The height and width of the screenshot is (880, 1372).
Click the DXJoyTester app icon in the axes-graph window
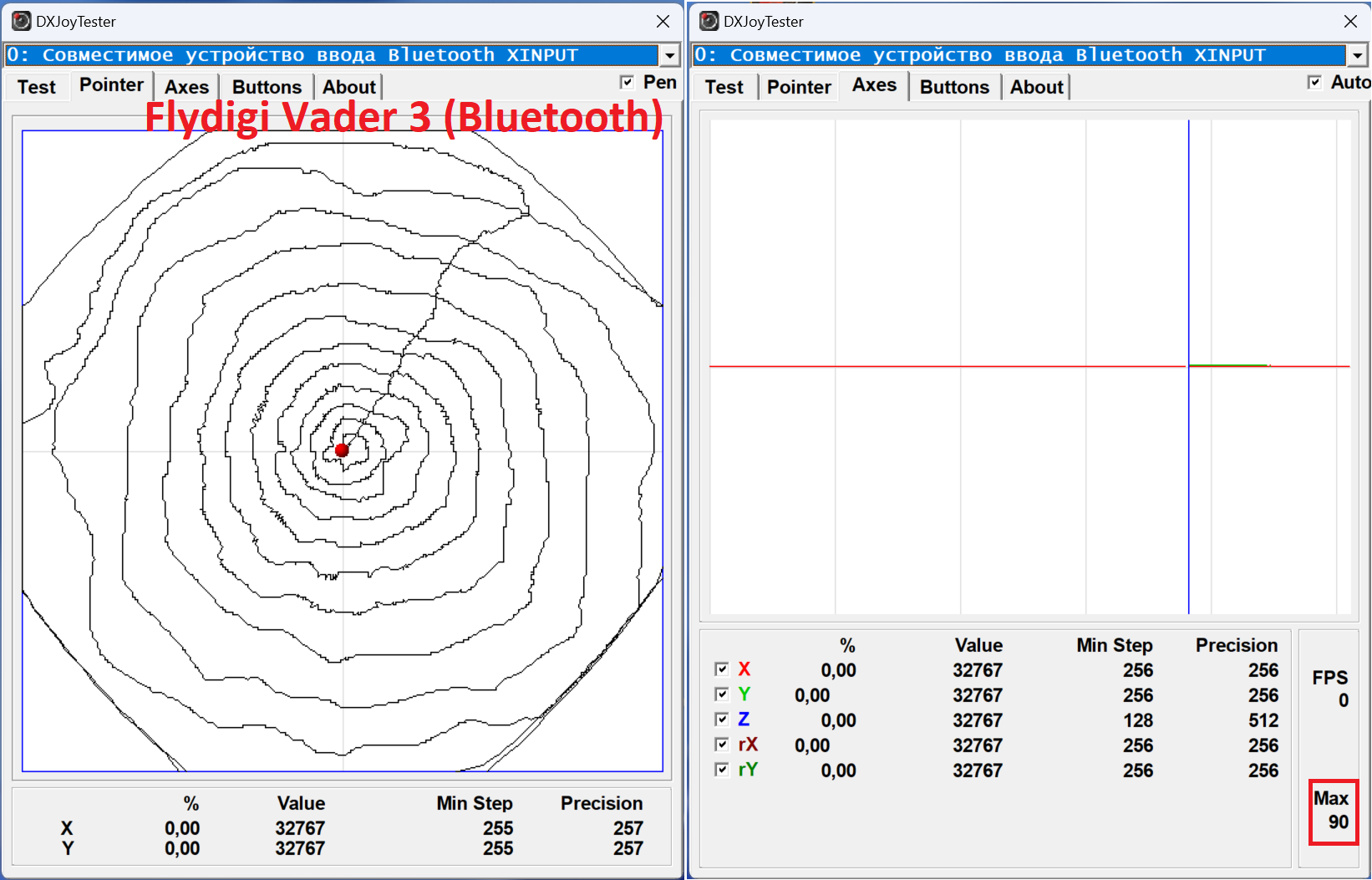coord(709,21)
